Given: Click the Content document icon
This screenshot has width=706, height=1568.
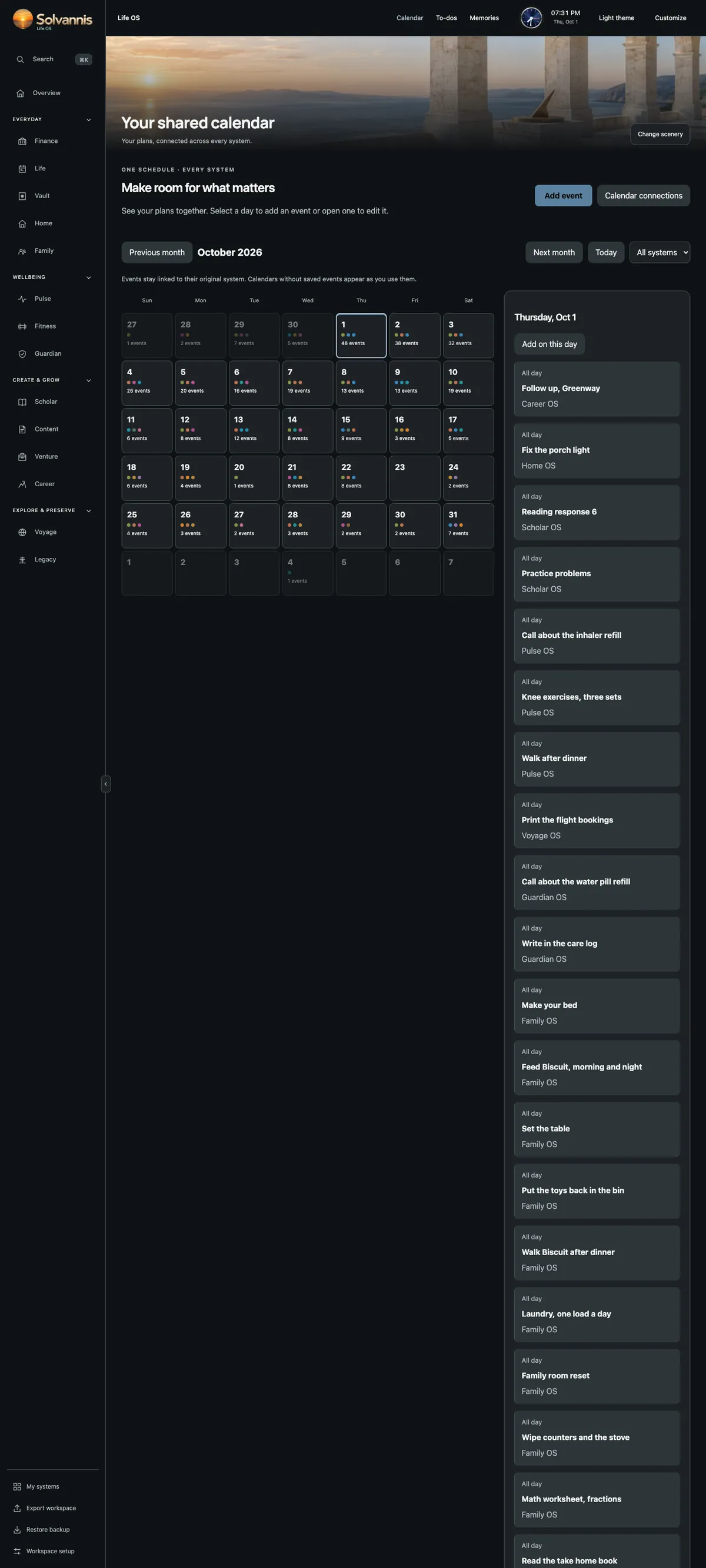Looking at the screenshot, I should pos(22,429).
